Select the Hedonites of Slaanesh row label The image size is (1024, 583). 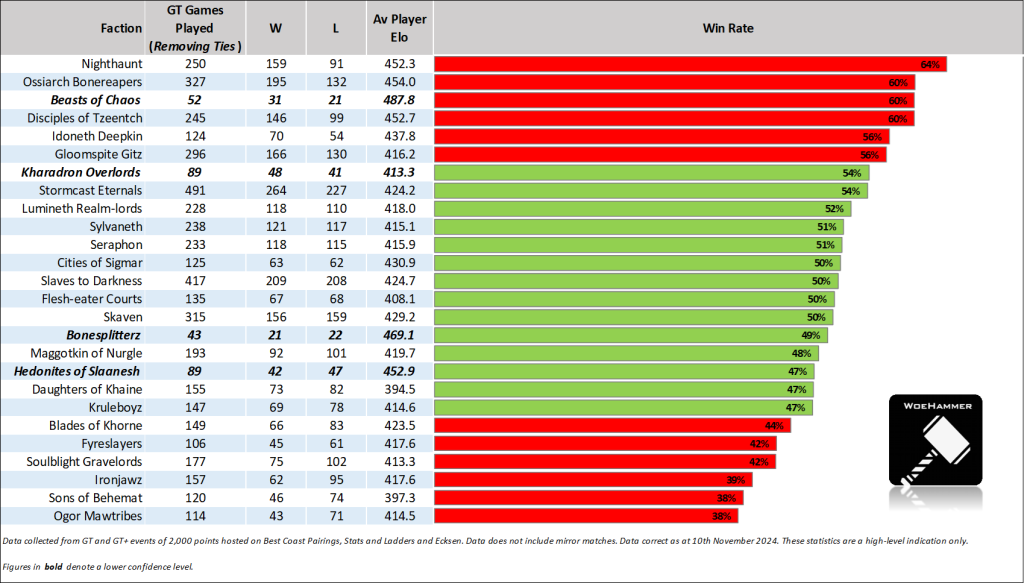coord(86,371)
